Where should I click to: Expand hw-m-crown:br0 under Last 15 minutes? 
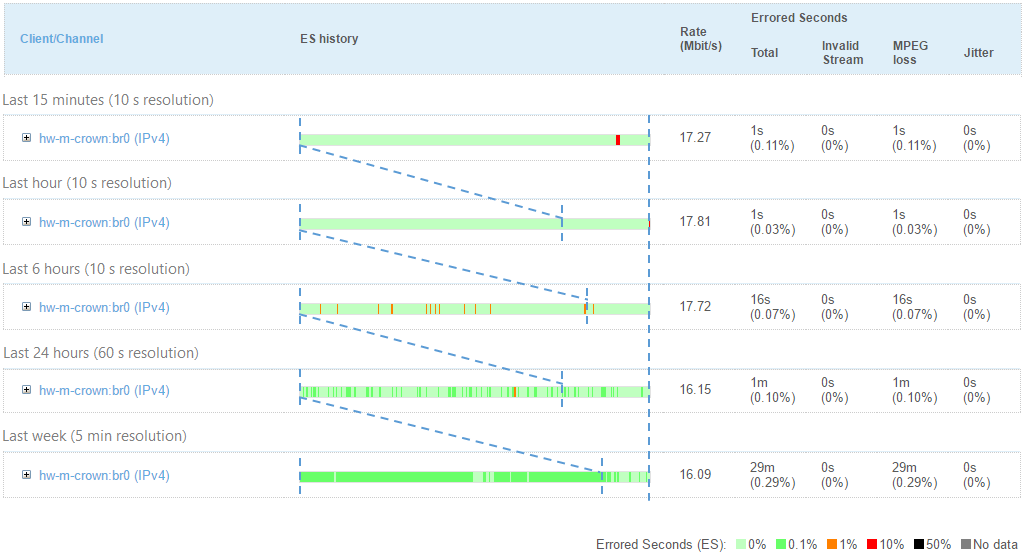(26, 139)
